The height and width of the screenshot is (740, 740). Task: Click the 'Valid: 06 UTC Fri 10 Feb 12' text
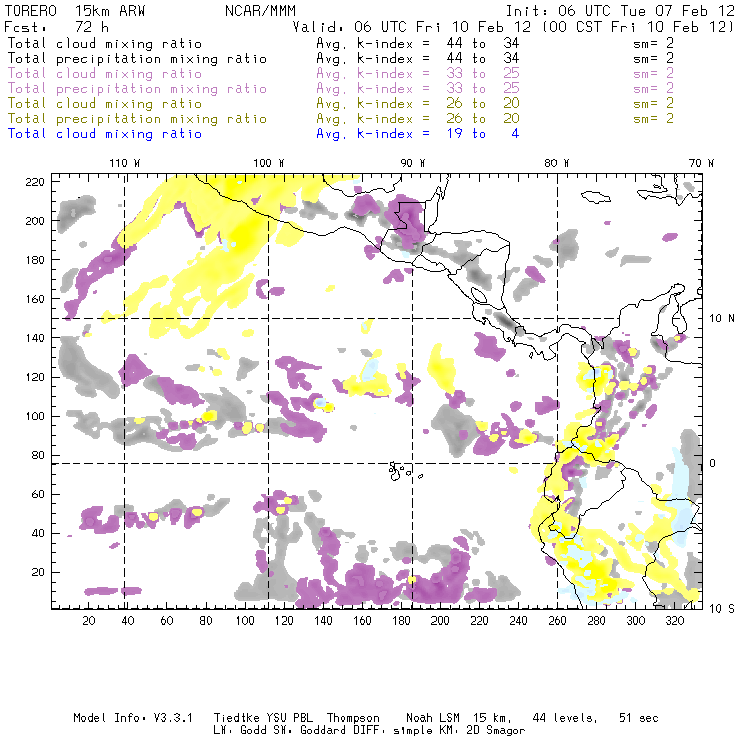tap(412, 26)
